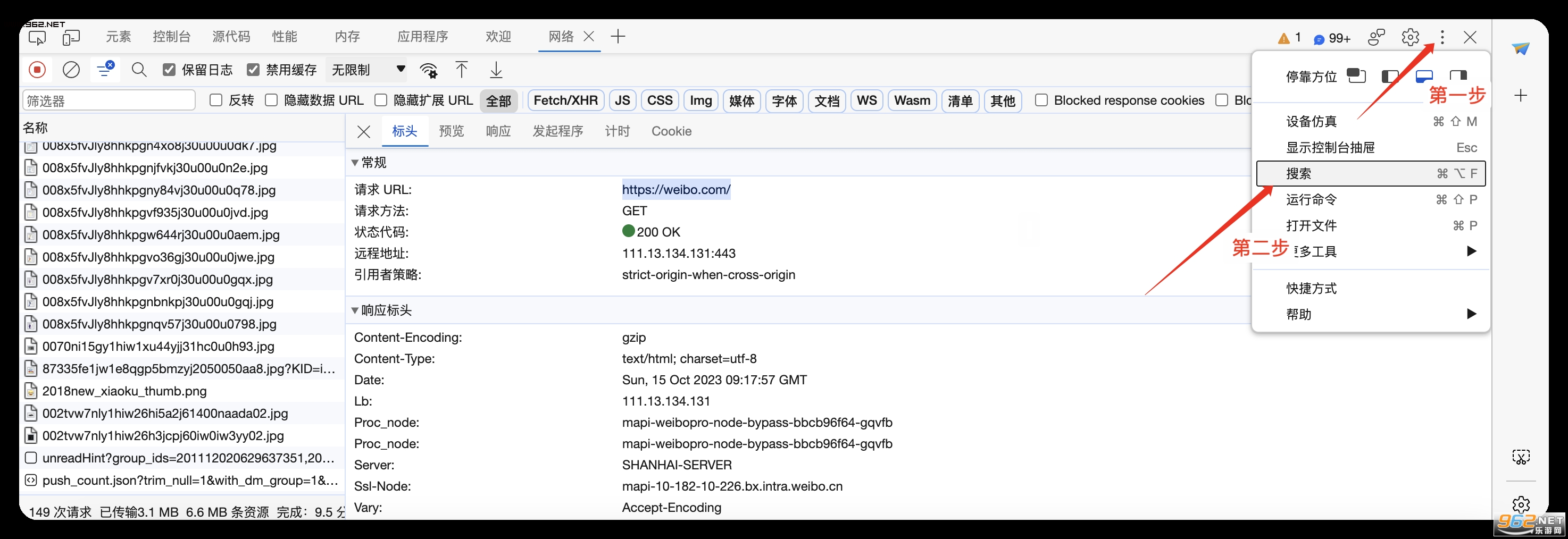
Task: Add a new DevTools tab with plus icon
Action: click(618, 37)
